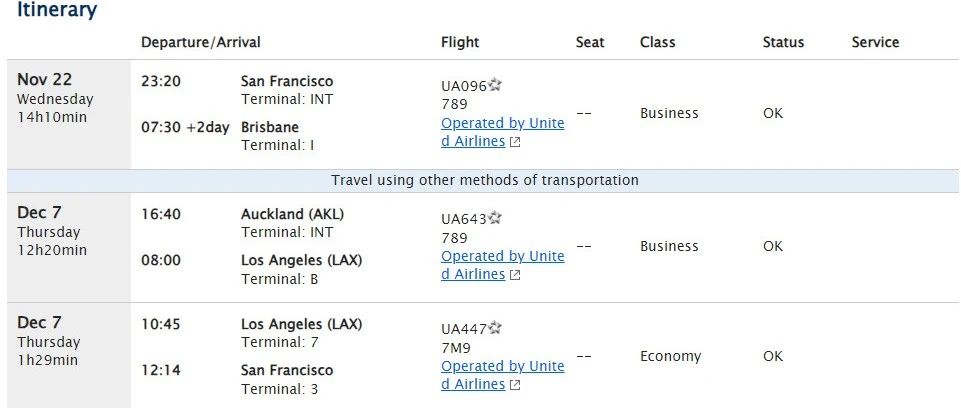Viewport: 961px width, 408px height.
Task: Click external link icon for UA447 operator
Action: click(x=515, y=385)
